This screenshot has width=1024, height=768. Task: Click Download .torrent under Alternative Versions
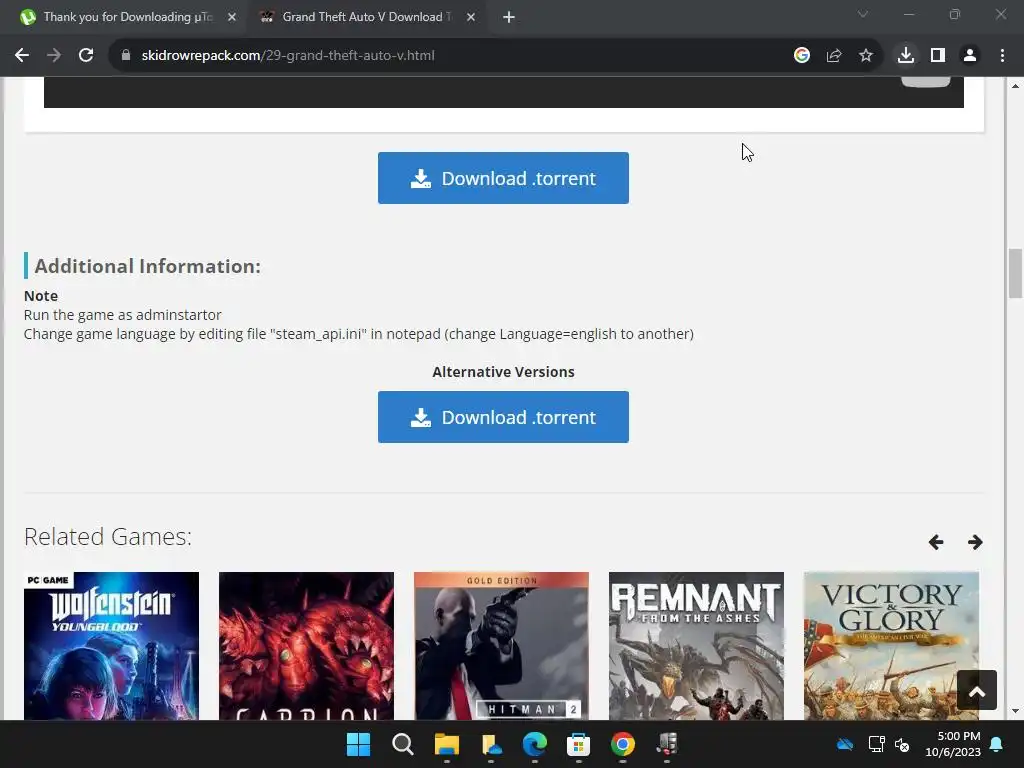point(503,417)
